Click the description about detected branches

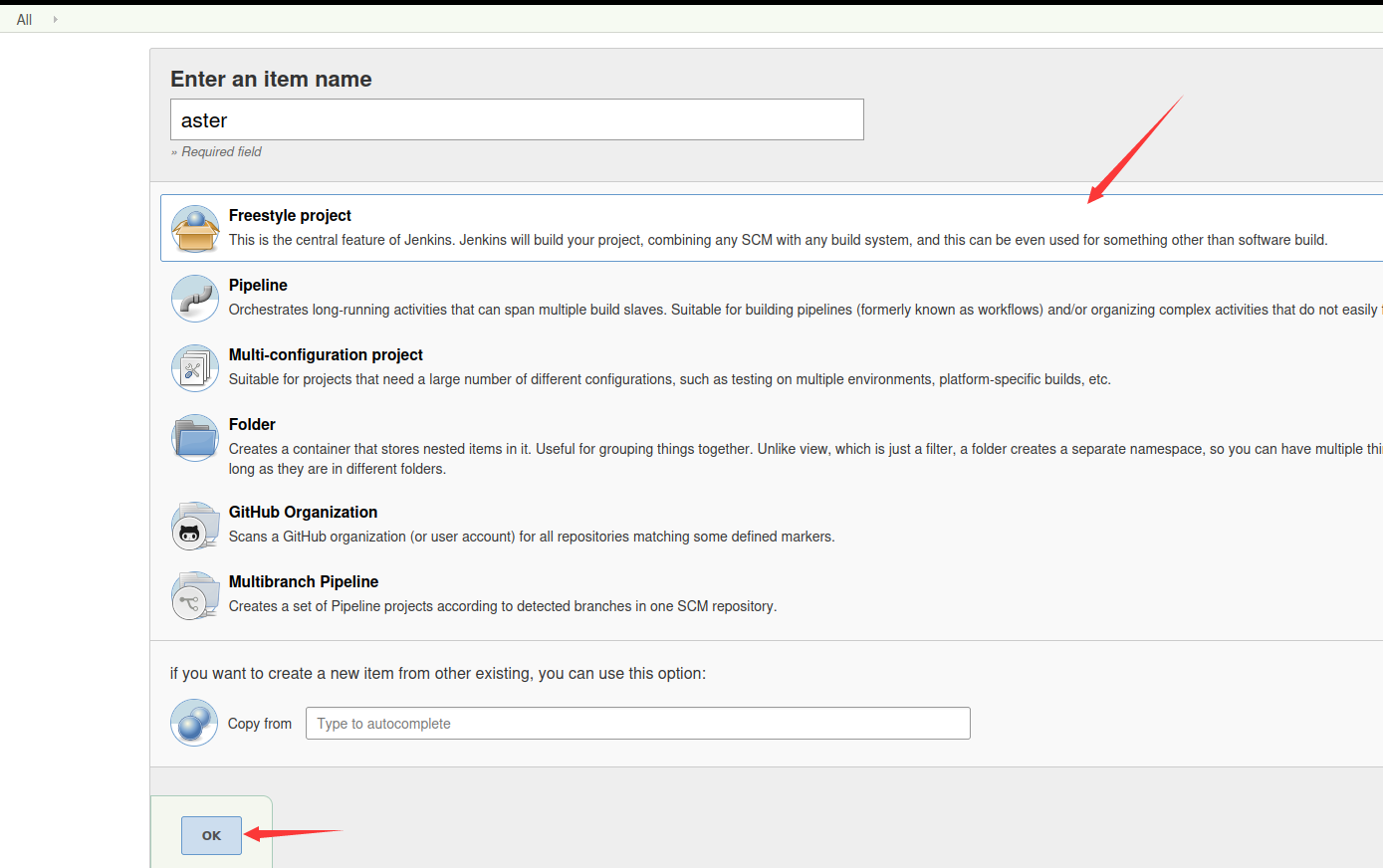tap(503, 606)
